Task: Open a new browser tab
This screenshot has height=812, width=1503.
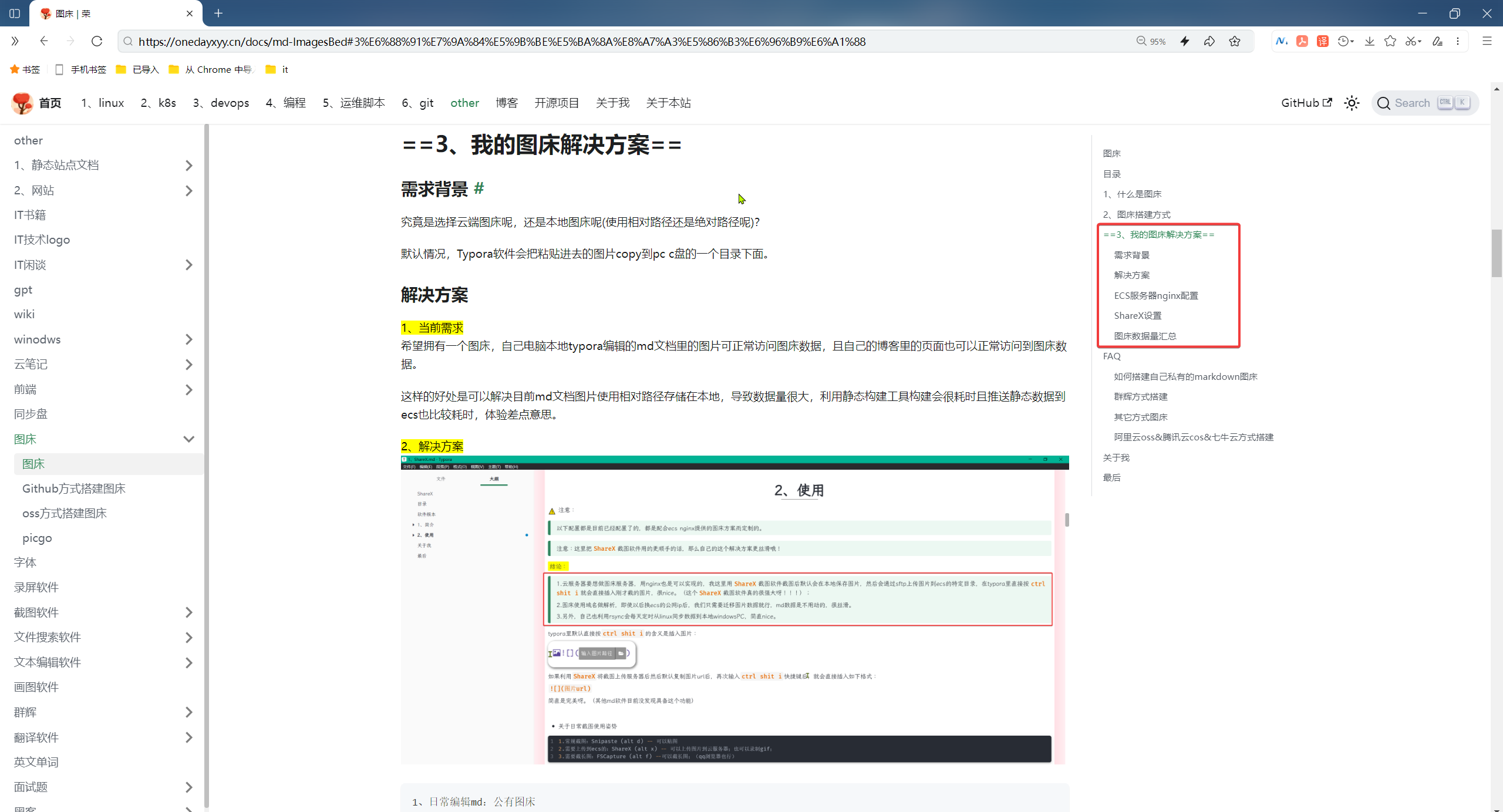Action: pyautogui.click(x=218, y=13)
